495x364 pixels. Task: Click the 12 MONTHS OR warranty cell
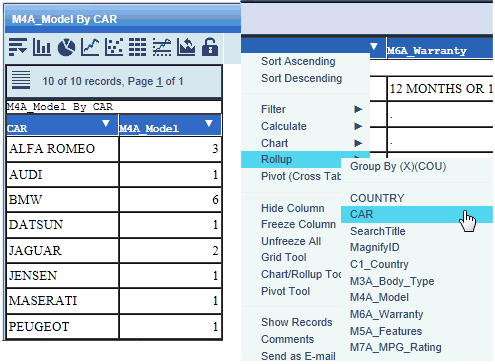(440, 89)
